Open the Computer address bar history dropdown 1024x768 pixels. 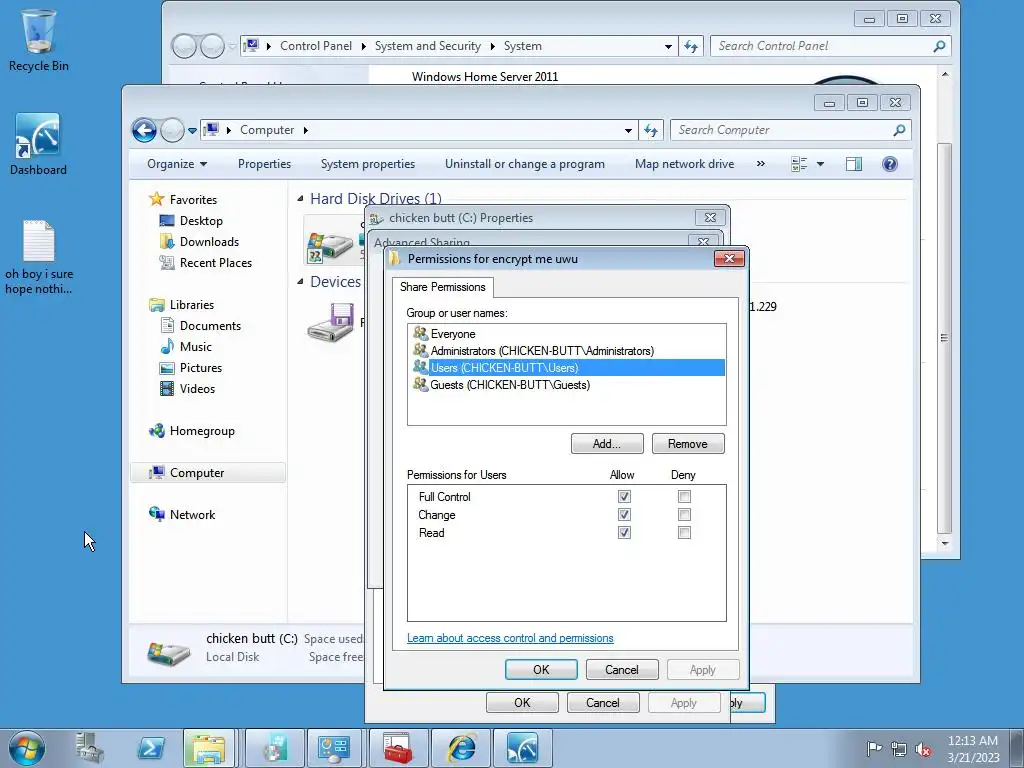[628, 130]
